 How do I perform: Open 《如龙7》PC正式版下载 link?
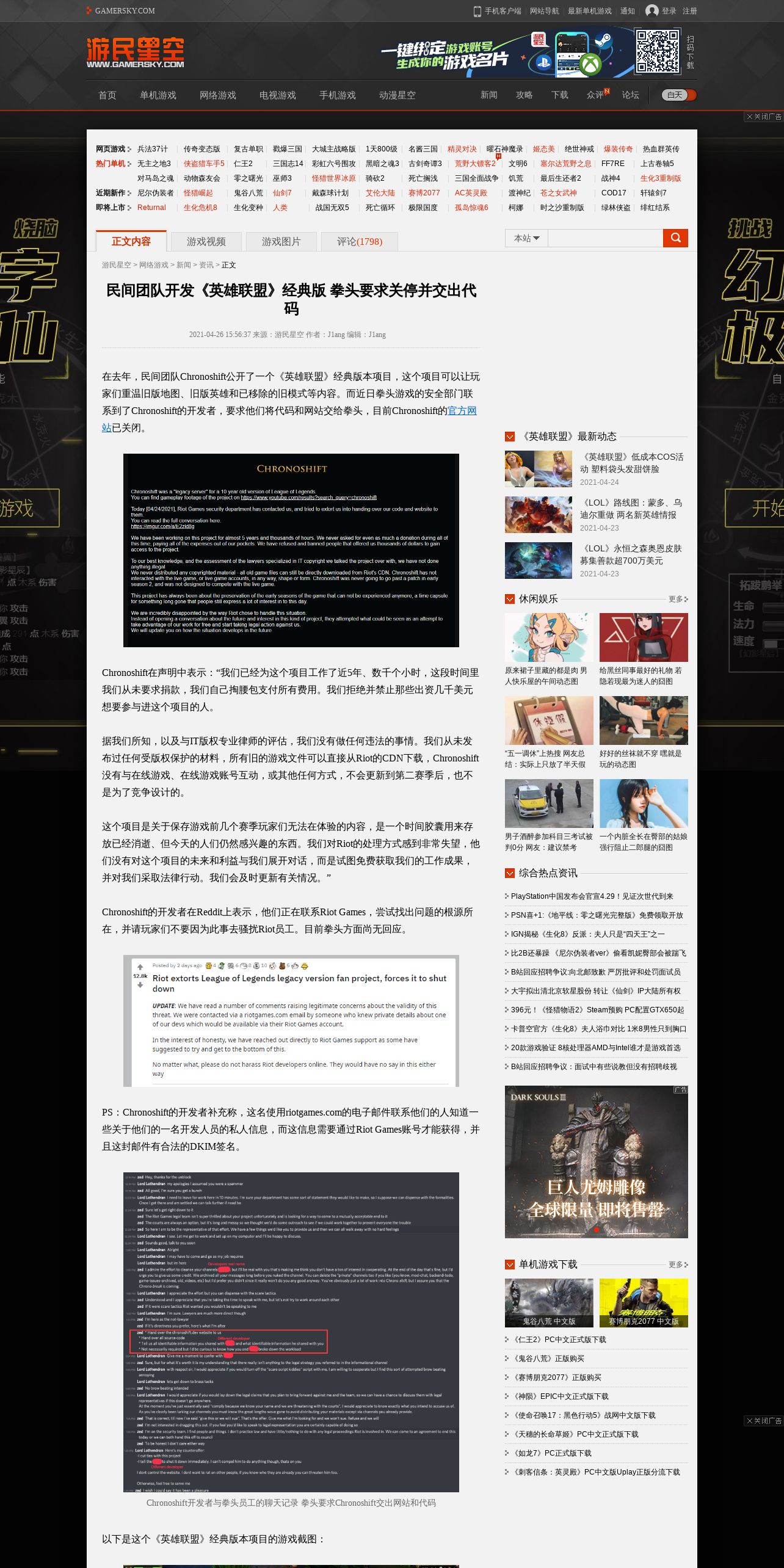551,1453
